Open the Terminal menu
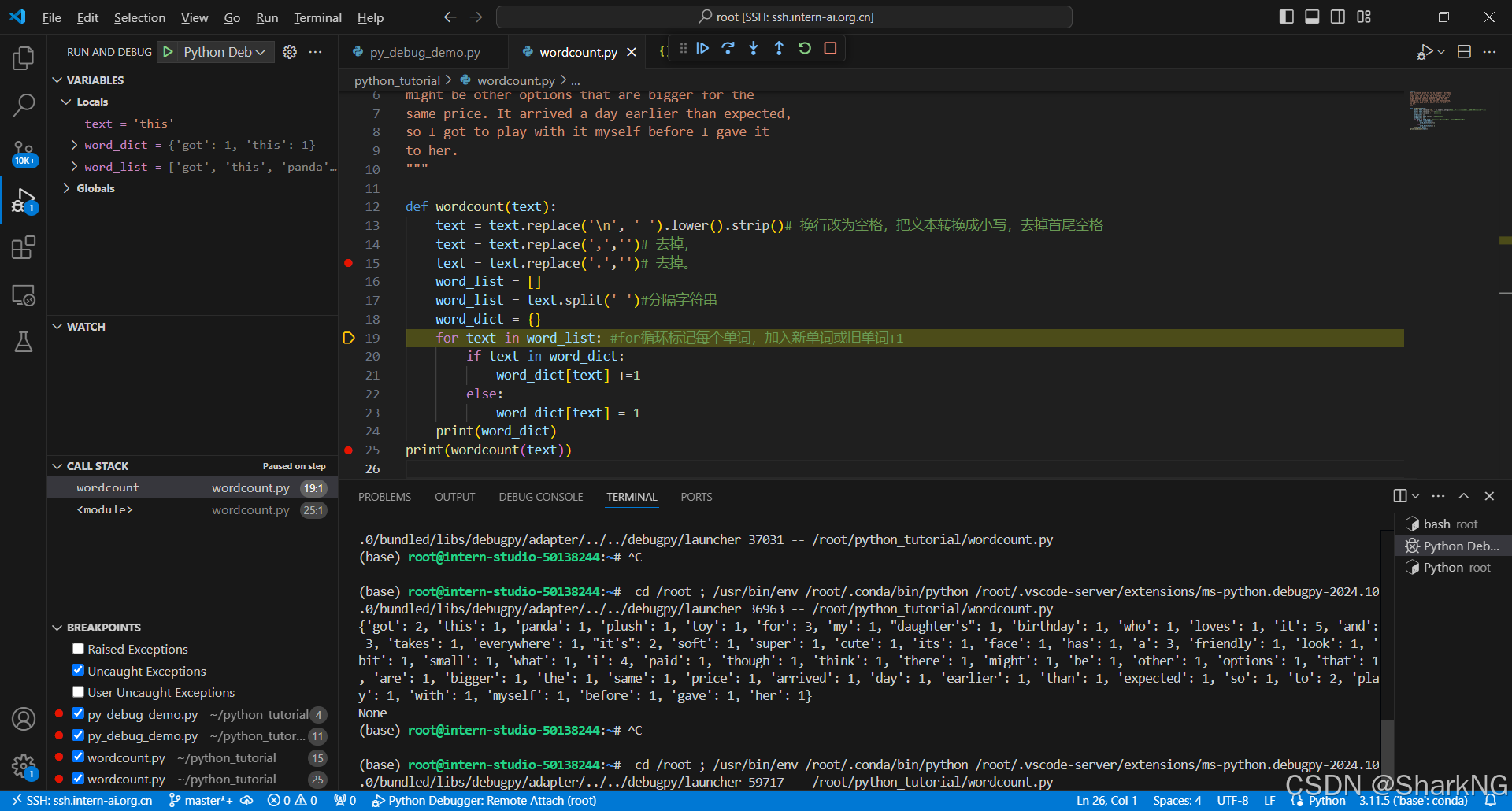Image resolution: width=1512 pixels, height=811 pixels. (x=317, y=17)
